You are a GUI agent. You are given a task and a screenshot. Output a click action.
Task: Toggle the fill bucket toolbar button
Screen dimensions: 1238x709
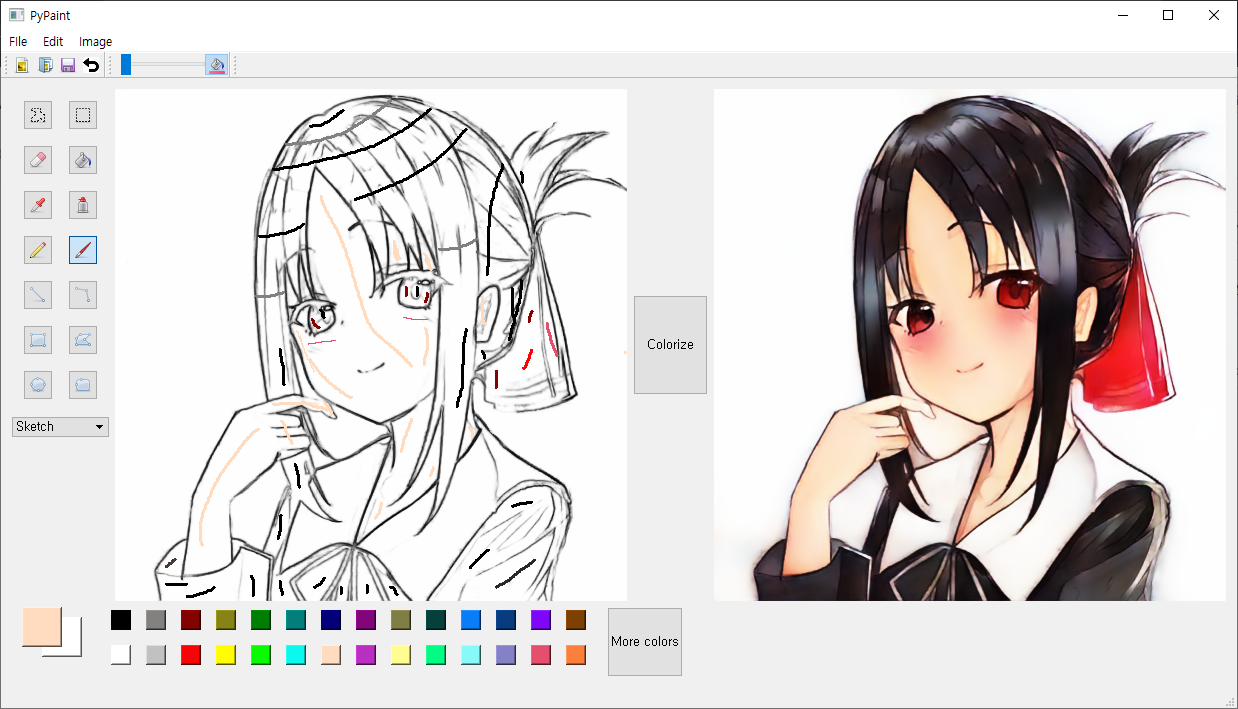pyautogui.click(x=217, y=65)
